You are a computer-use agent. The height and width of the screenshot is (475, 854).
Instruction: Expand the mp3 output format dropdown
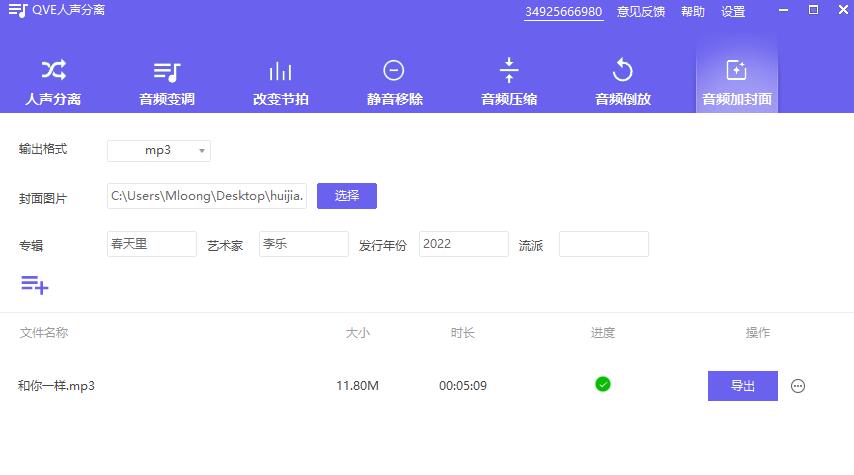pos(159,151)
